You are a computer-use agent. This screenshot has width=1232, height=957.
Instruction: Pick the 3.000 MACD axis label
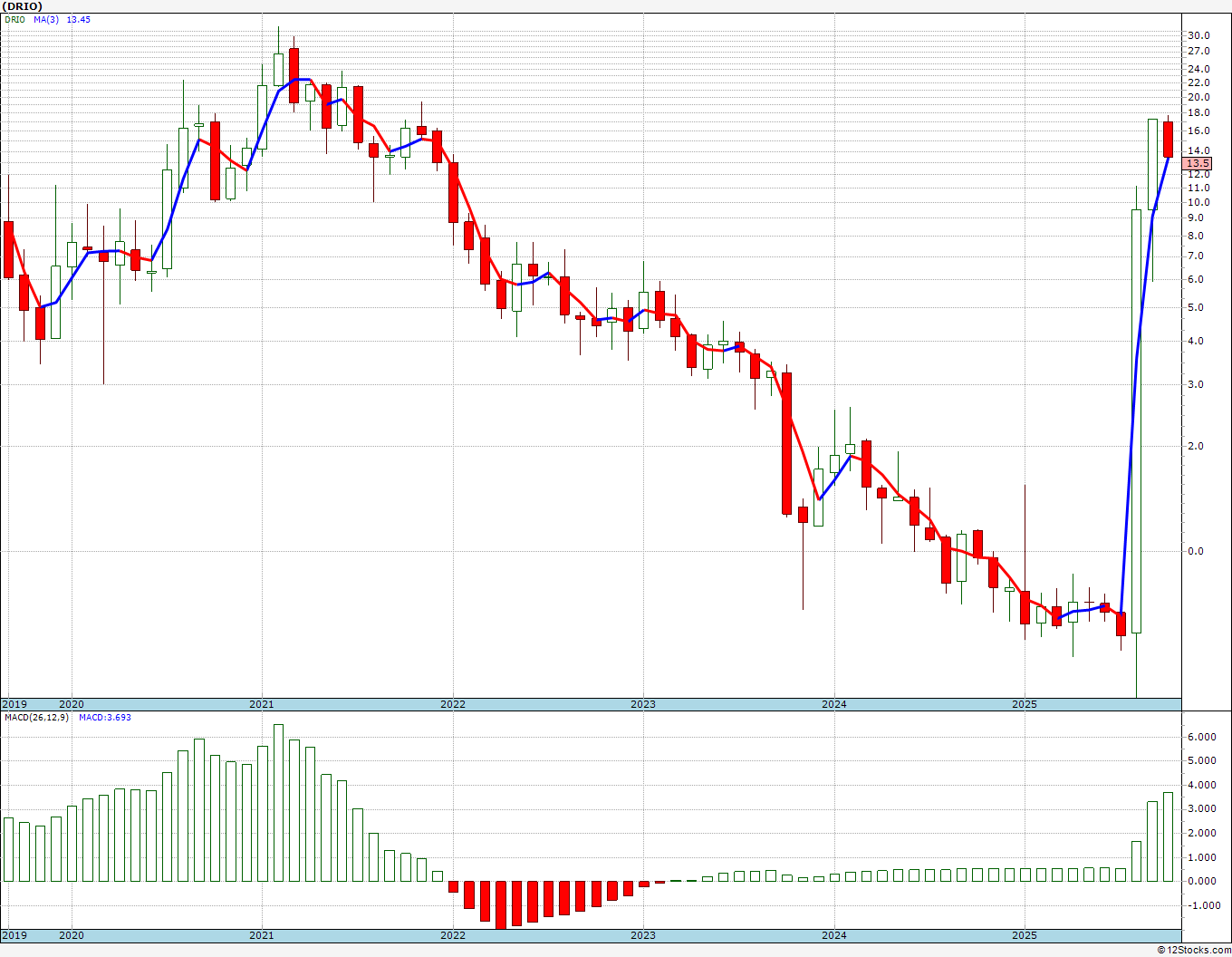click(x=1201, y=809)
